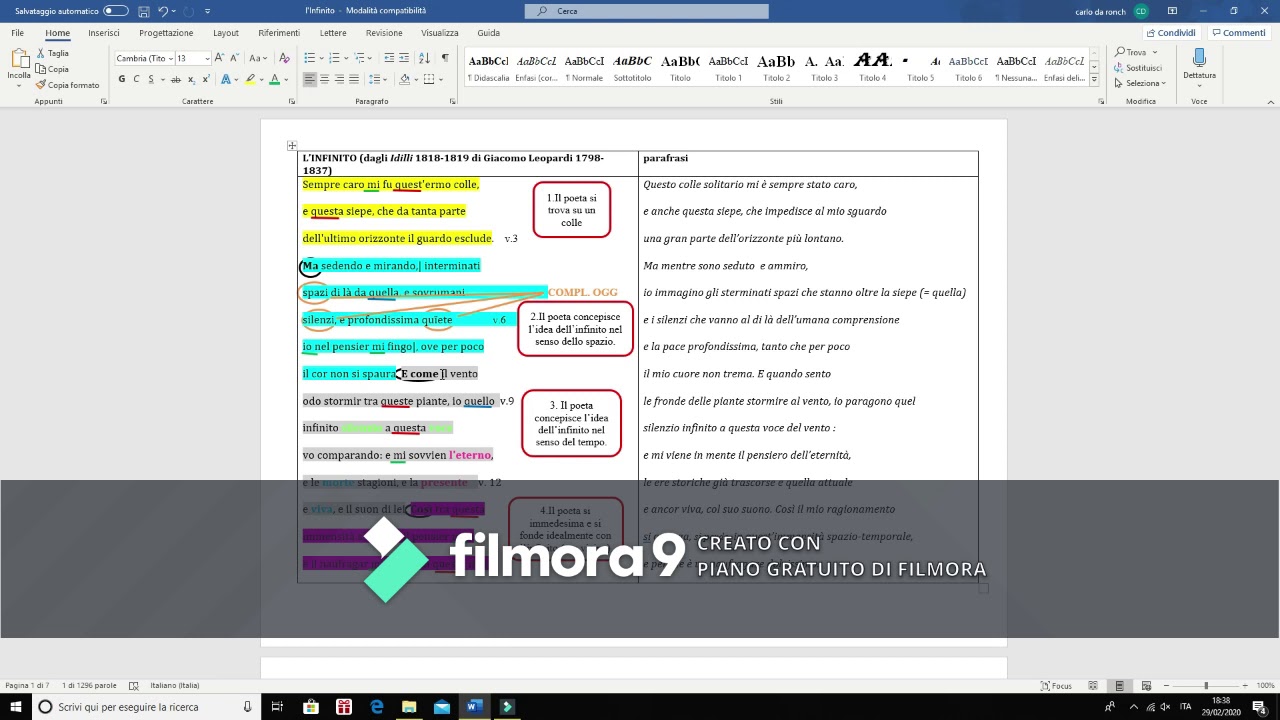Toggle show paragraph marks pilcrow
Screen dimensions: 1280x720
(x=445, y=58)
